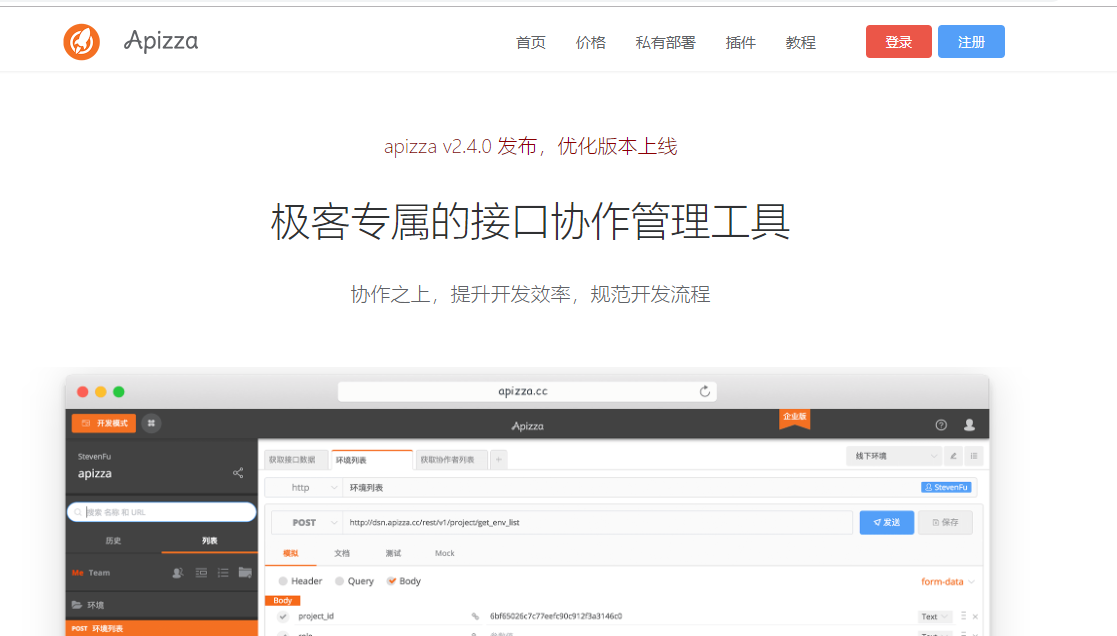Click the detailed view icon in sidebar
The width and height of the screenshot is (1117, 636).
click(202, 573)
